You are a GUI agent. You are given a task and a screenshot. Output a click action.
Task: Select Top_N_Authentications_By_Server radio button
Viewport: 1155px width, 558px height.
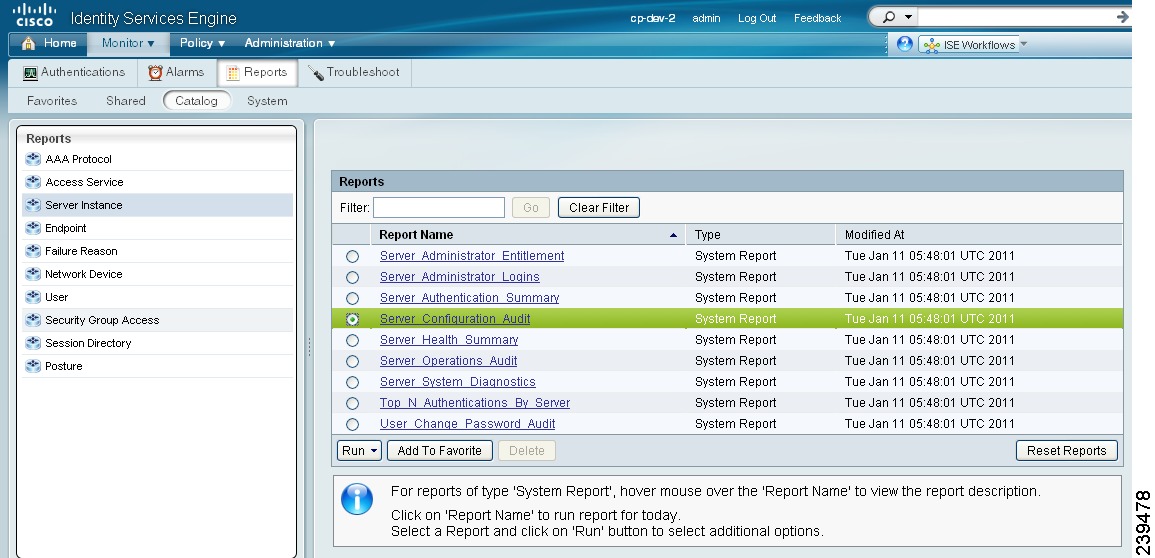pyautogui.click(x=353, y=403)
